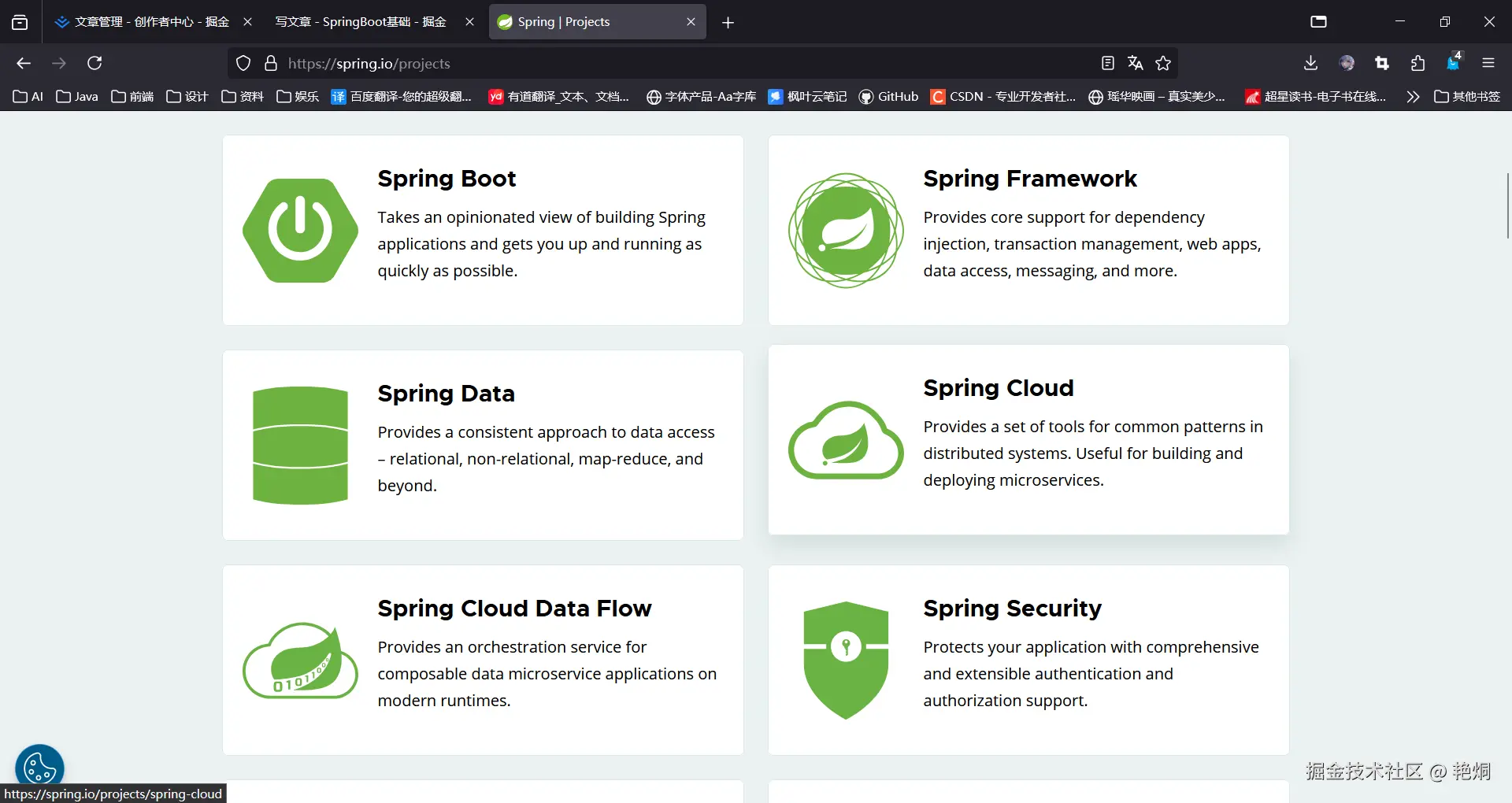Click the Spring Data database cylinder icon
1512x803 pixels.
(300, 446)
